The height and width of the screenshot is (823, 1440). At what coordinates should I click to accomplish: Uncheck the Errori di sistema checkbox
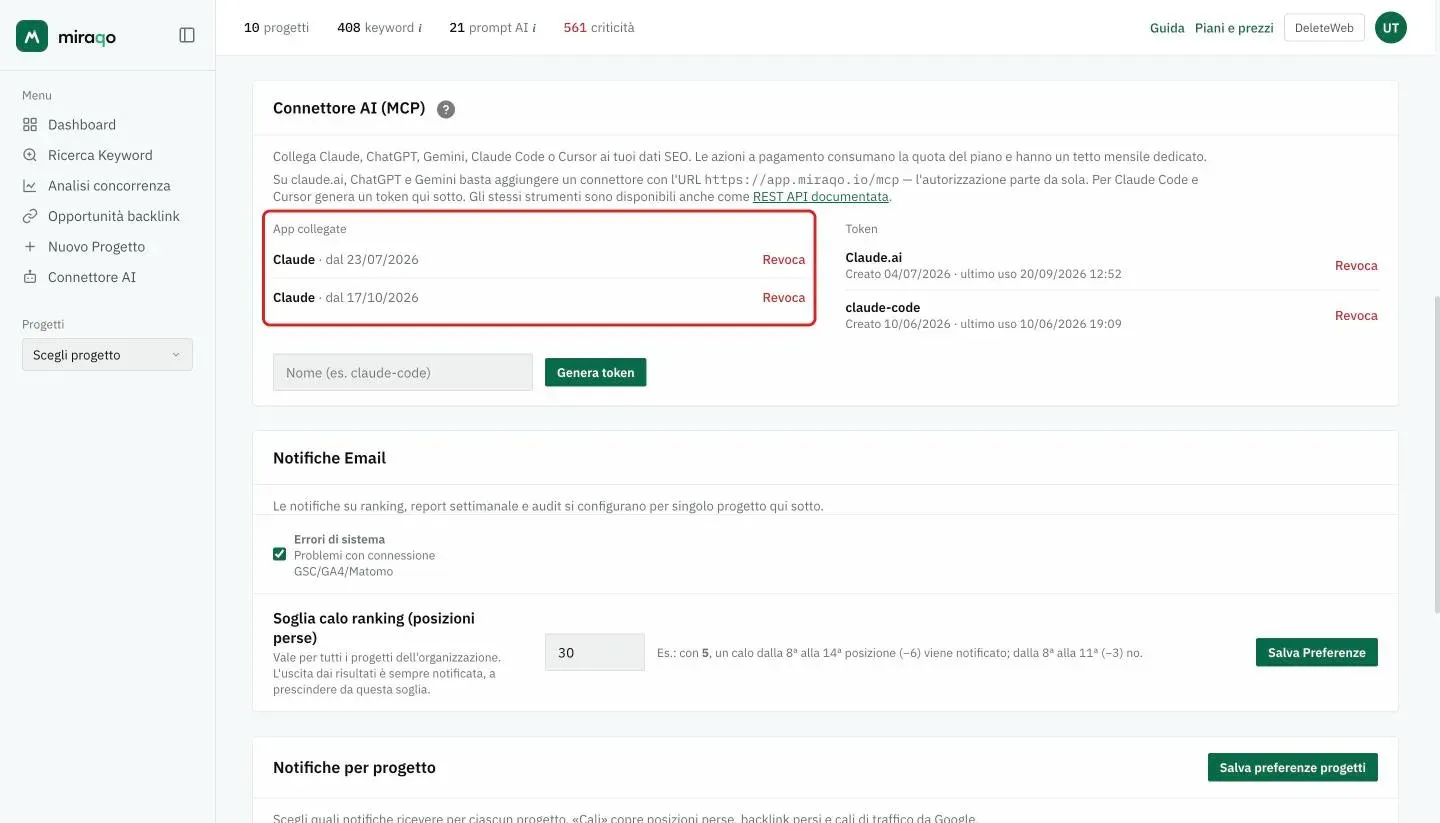pyautogui.click(x=280, y=554)
